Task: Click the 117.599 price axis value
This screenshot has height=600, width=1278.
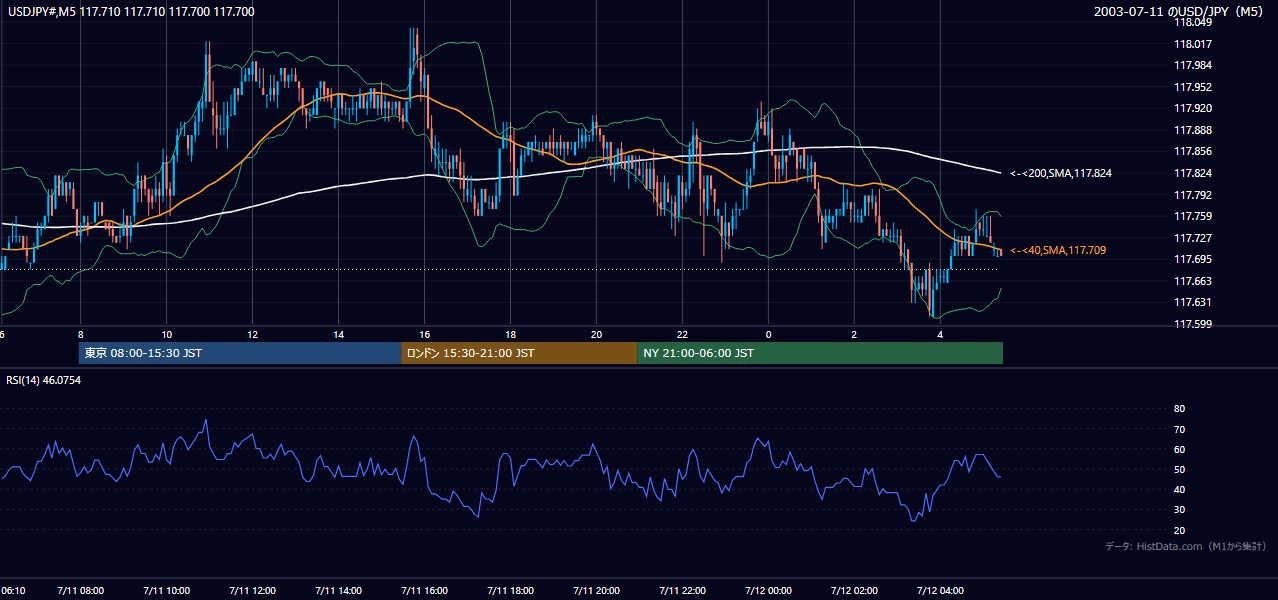Action: click(1193, 324)
